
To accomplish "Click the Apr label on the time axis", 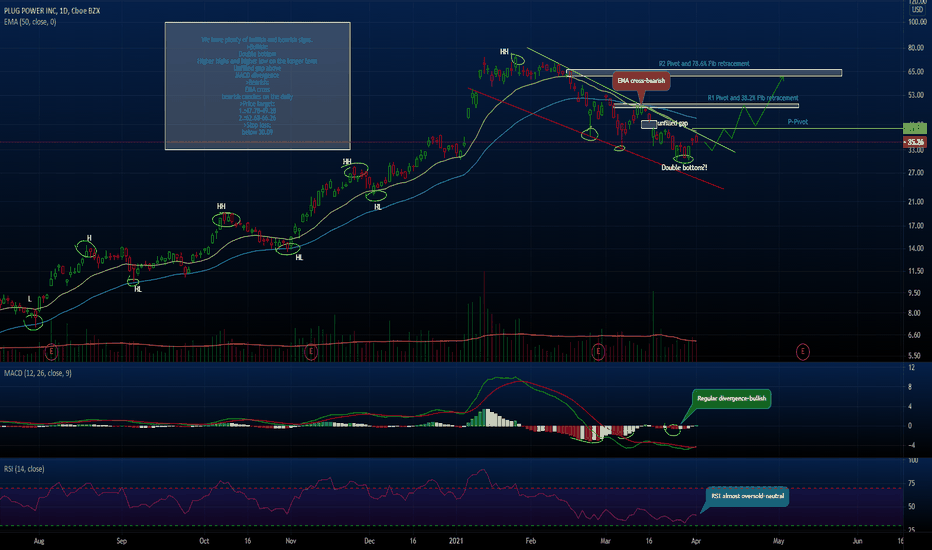I will click(696, 541).
